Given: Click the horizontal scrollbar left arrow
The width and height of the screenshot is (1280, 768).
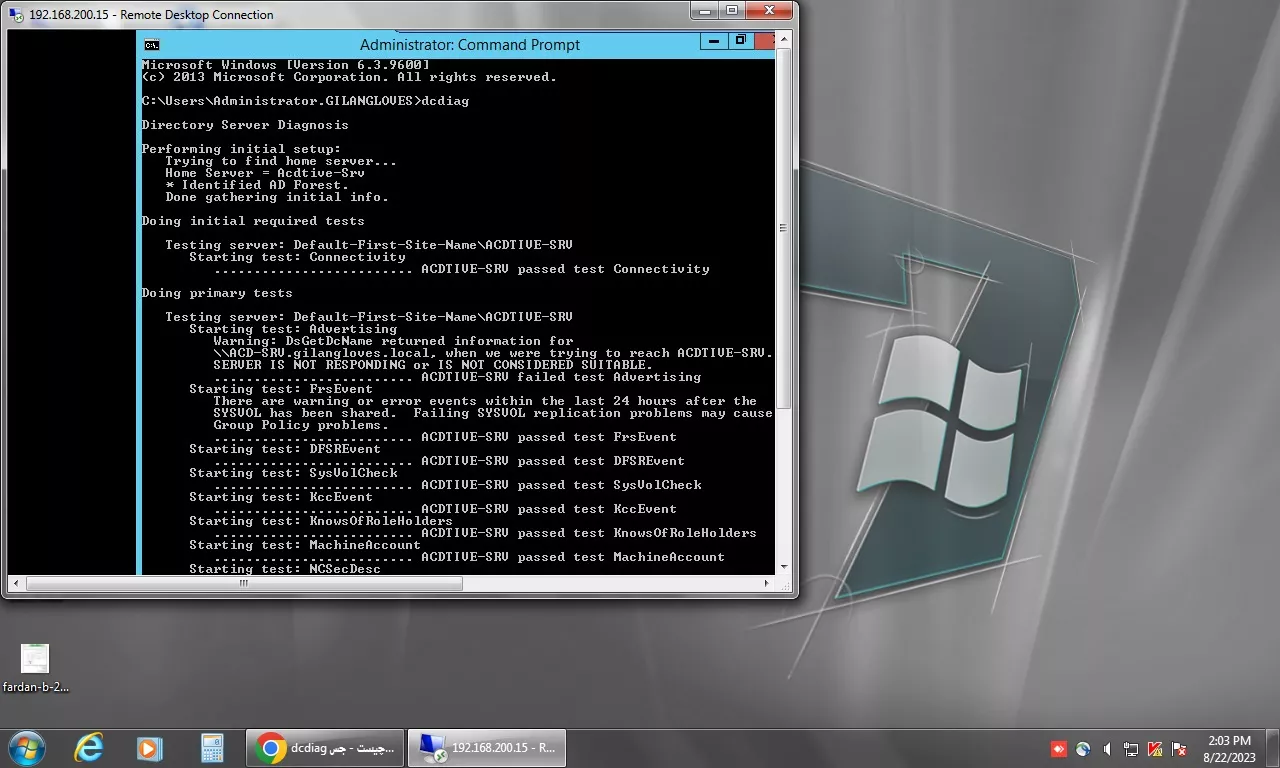Looking at the screenshot, I should pyautogui.click(x=15, y=583).
